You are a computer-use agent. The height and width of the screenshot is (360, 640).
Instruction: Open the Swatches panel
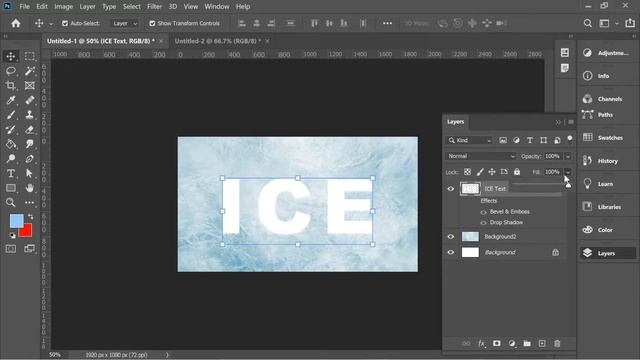607,138
